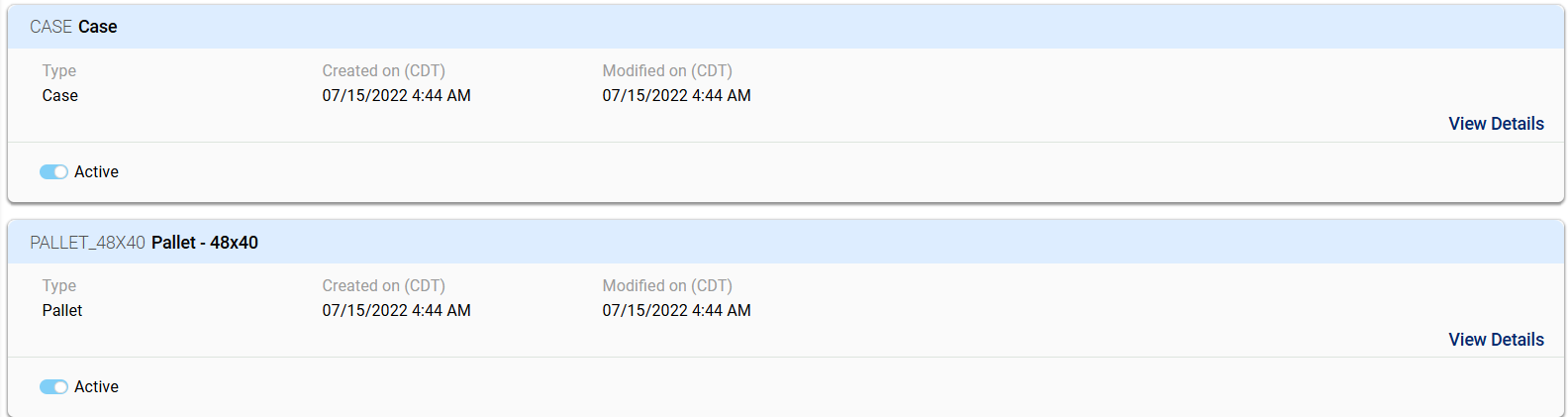Turn off Active switch for Pallet - 48x40
The width and height of the screenshot is (1568, 417).
click(53, 387)
